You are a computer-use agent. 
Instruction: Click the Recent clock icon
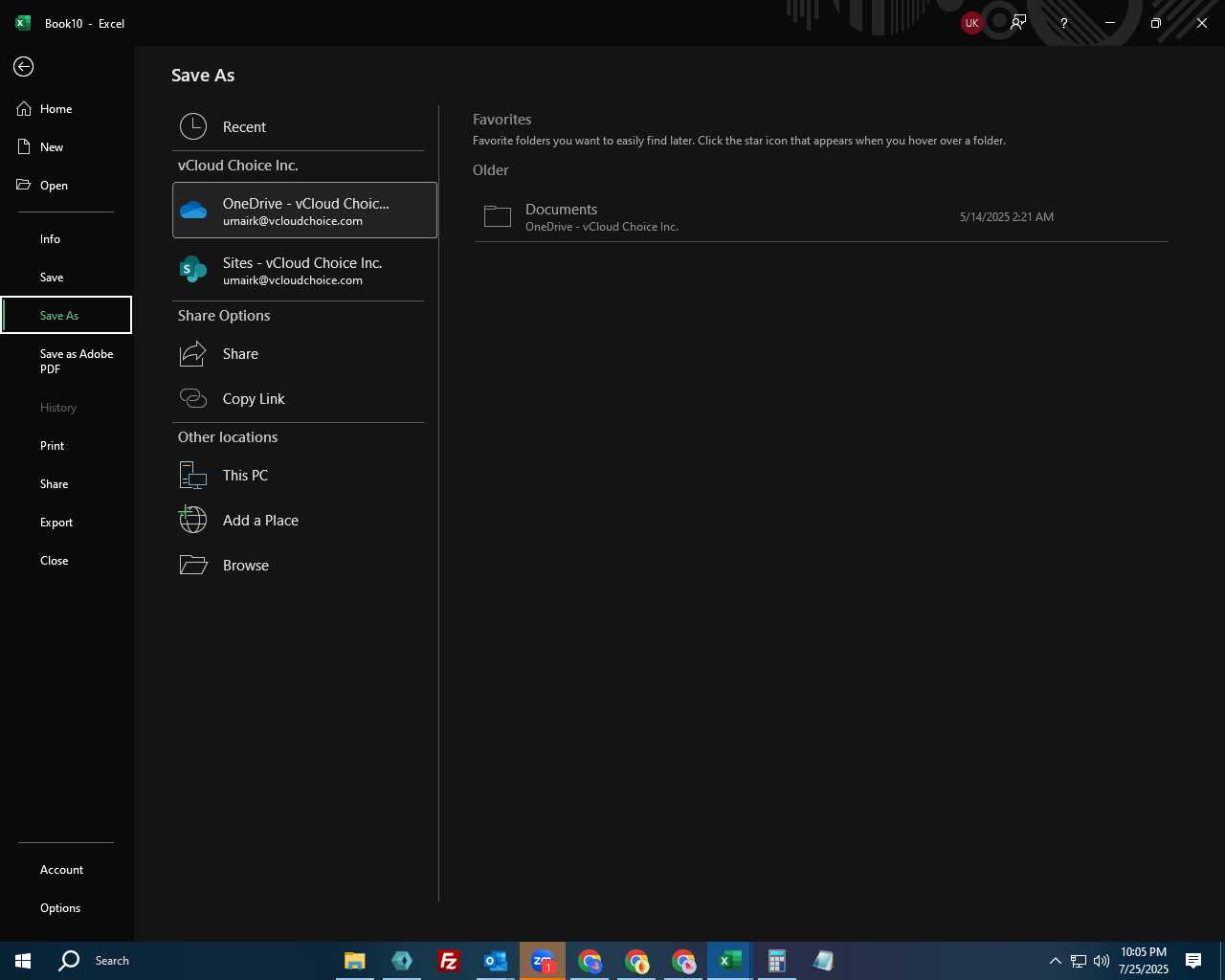(x=193, y=126)
